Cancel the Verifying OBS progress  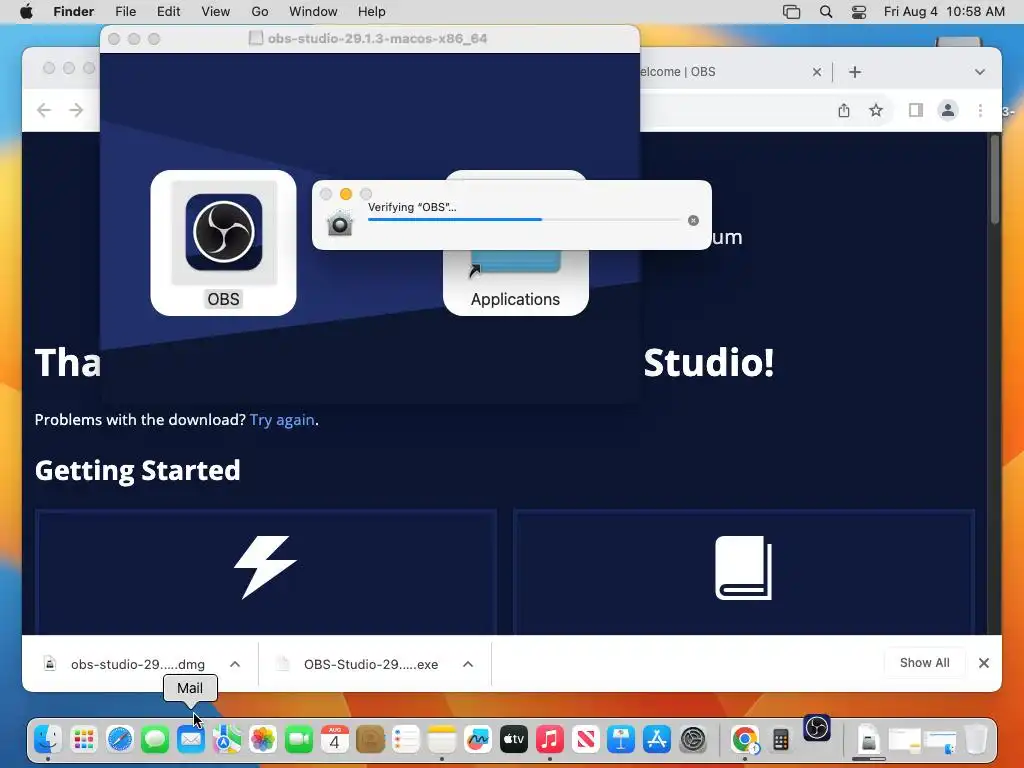[x=694, y=221]
